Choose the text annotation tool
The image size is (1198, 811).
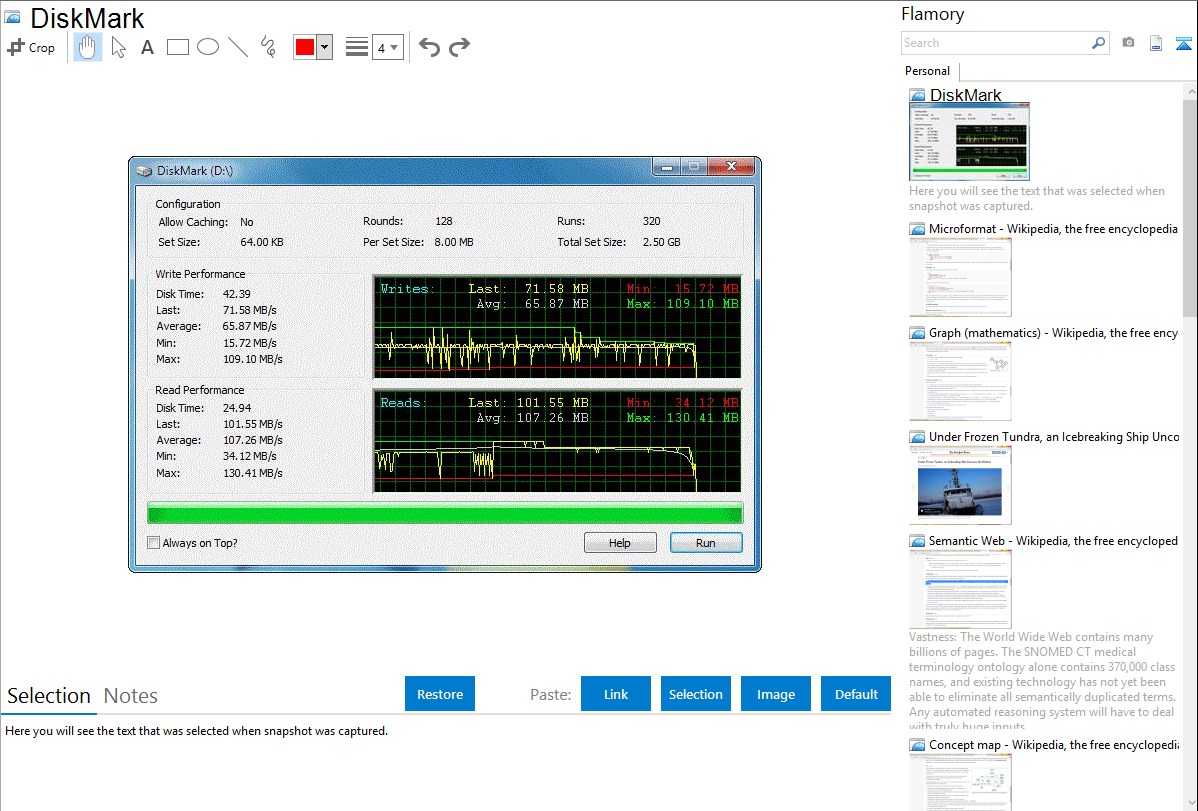(x=147, y=47)
